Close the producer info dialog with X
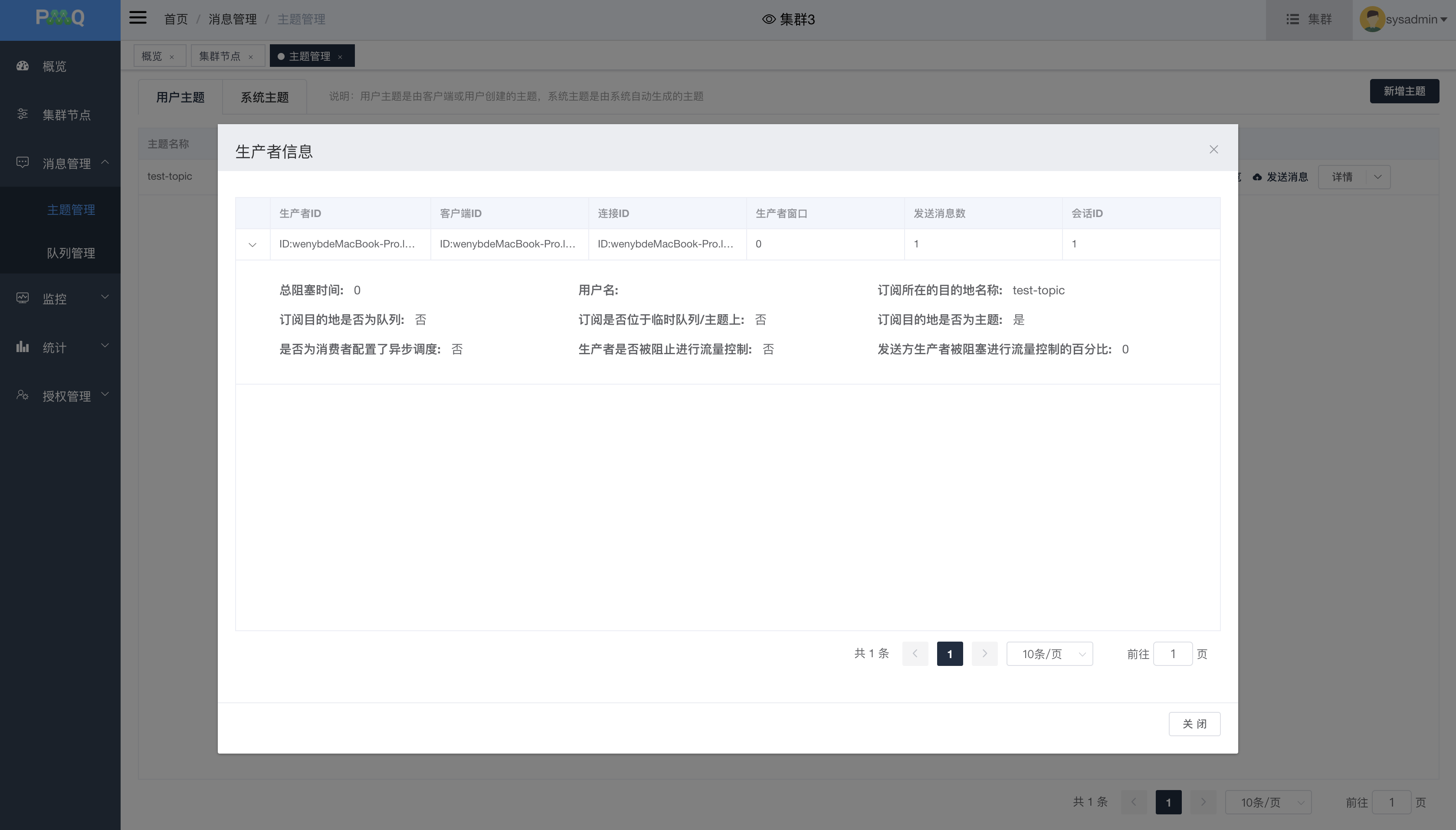Viewport: 1456px width, 830px height. pyautogui.click(x=1213, y=149)
